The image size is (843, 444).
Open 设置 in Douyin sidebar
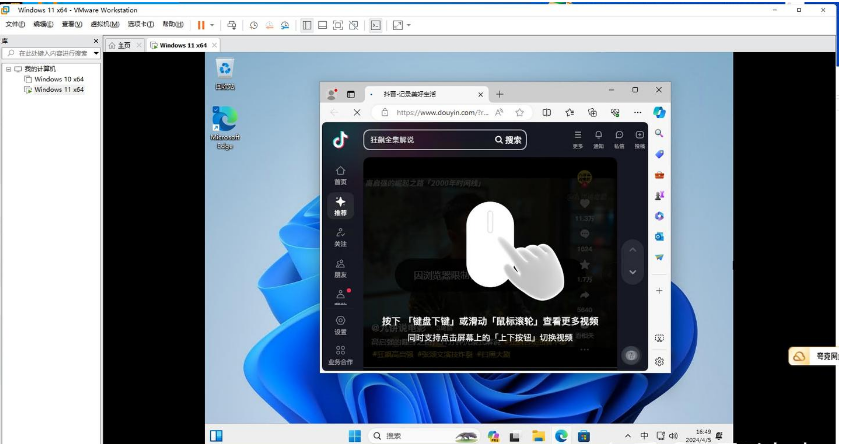point(340,325)
